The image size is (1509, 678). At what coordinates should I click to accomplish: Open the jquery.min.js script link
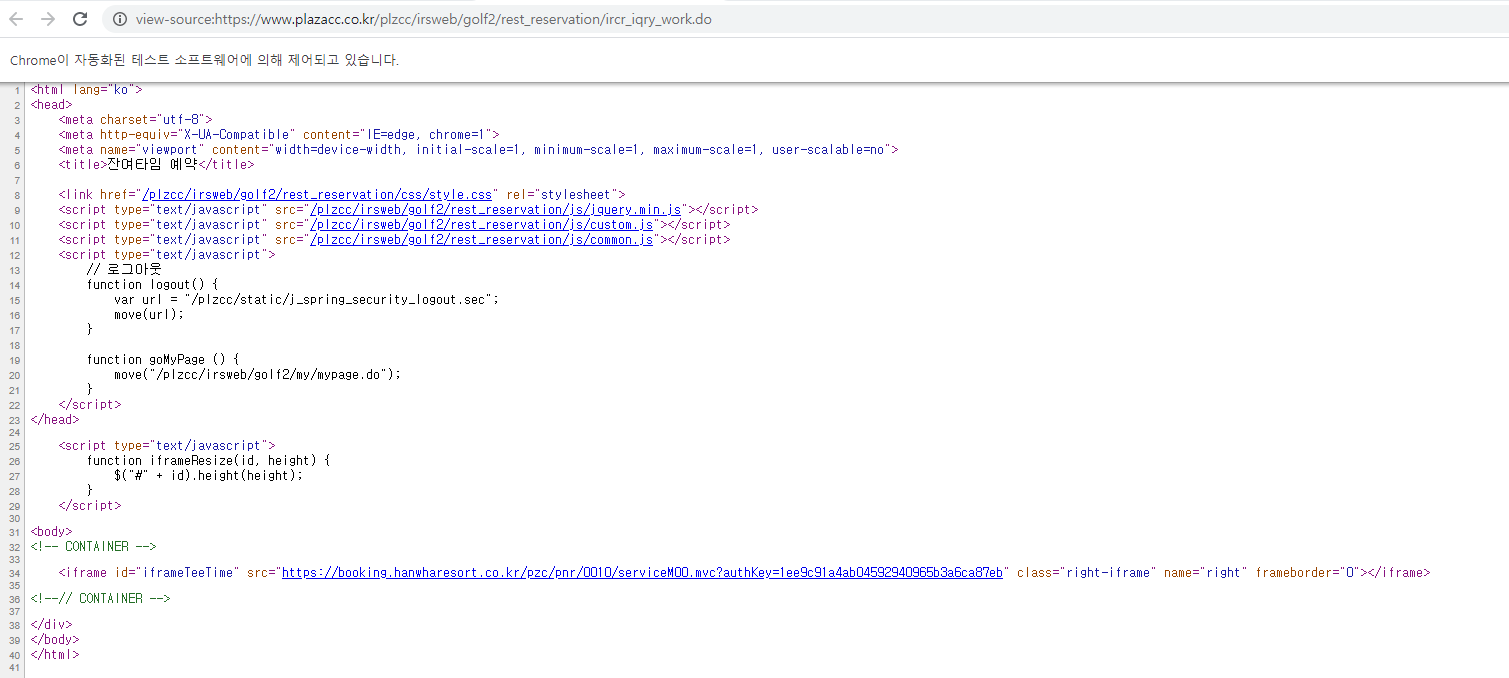pyautogui.click(x=496, y=210)
